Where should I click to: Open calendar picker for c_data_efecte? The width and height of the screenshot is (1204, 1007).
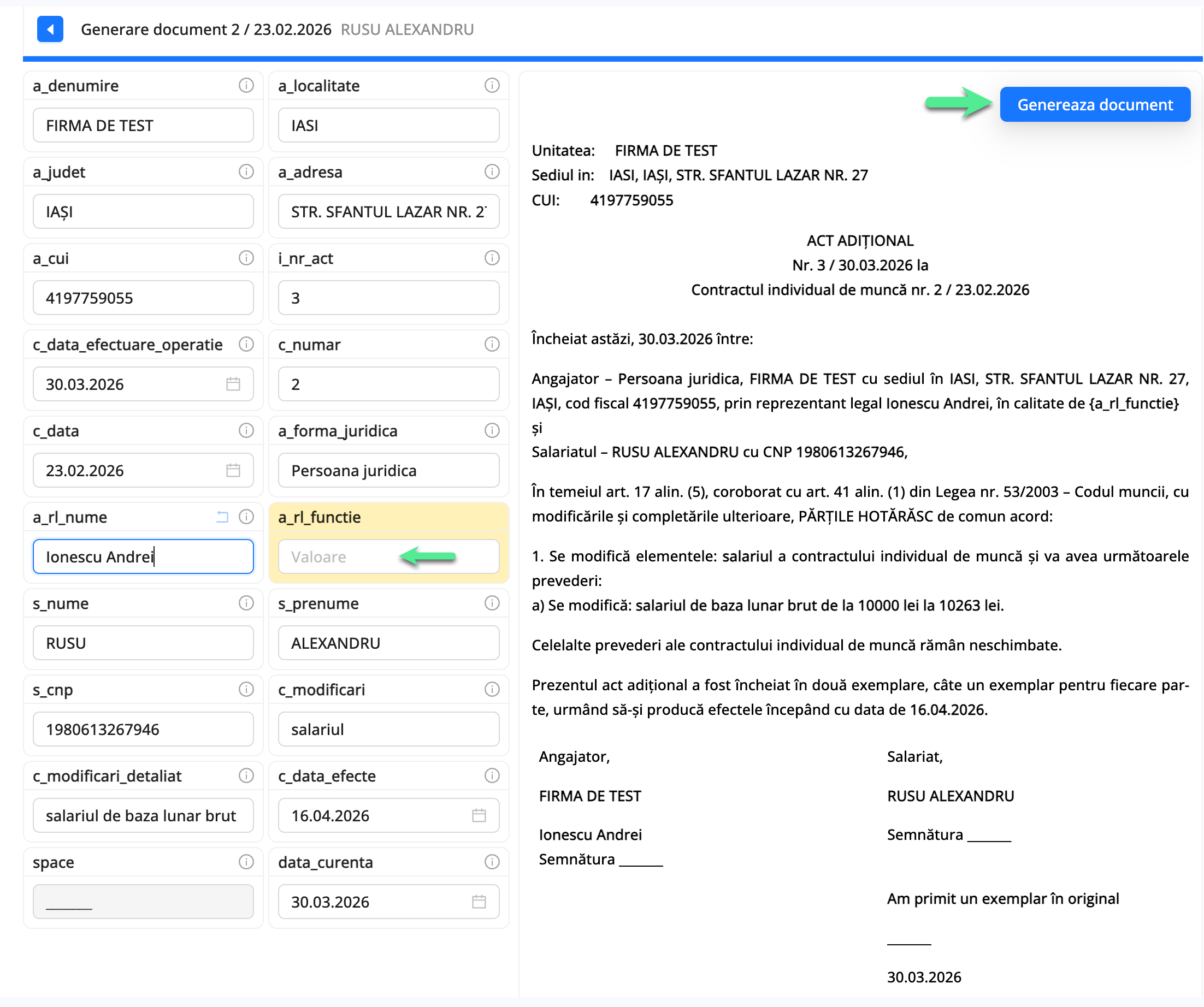click(479, 815)
